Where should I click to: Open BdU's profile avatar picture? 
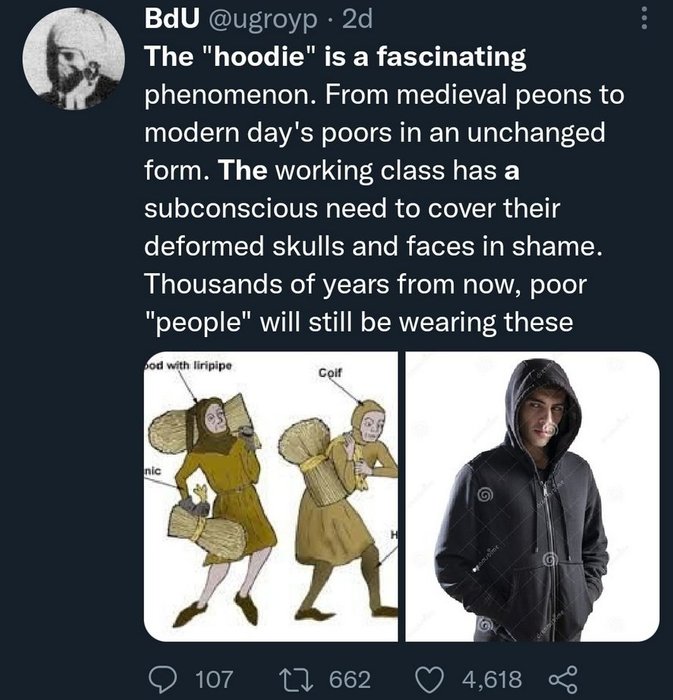pyautogui.click(x=74, y=58)
